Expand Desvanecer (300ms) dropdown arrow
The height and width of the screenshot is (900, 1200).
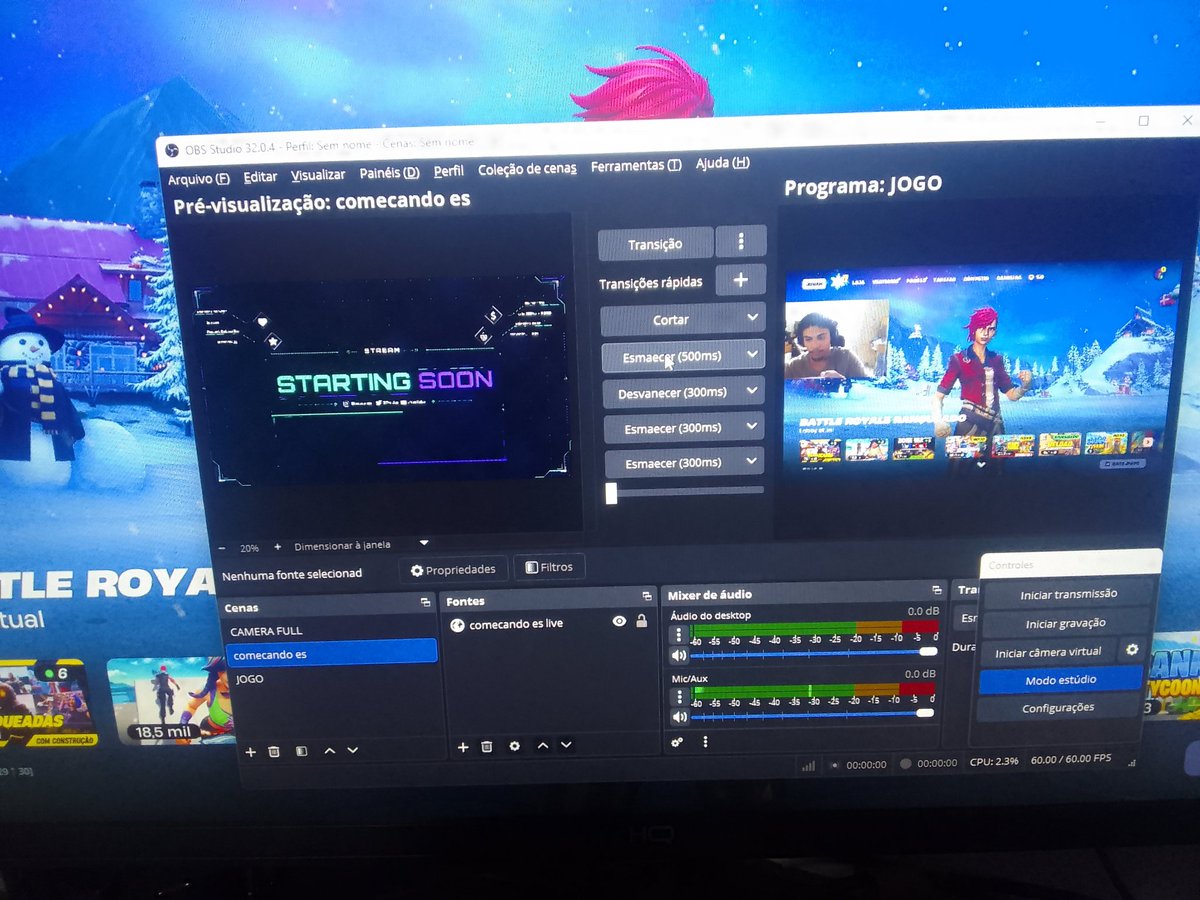pos(752,390)
